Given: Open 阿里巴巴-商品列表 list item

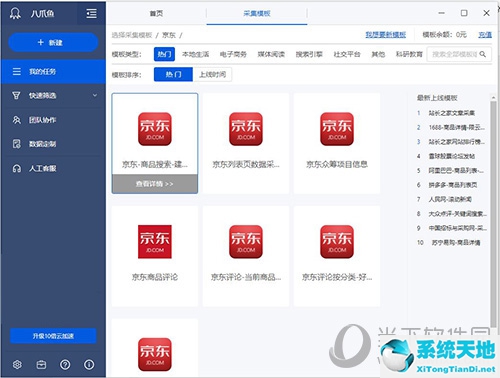Looking at the screenshot, I should pyautogui.click(x=456, y=170).
